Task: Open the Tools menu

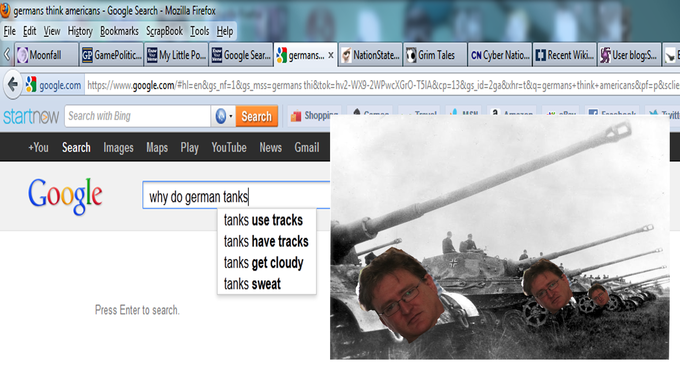Action: point(199,31)
